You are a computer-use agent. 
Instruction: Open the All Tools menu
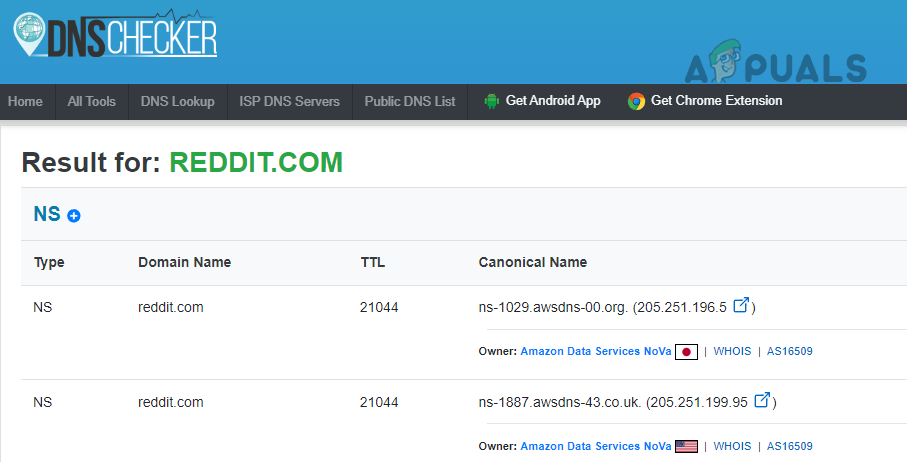coord(91,101)
